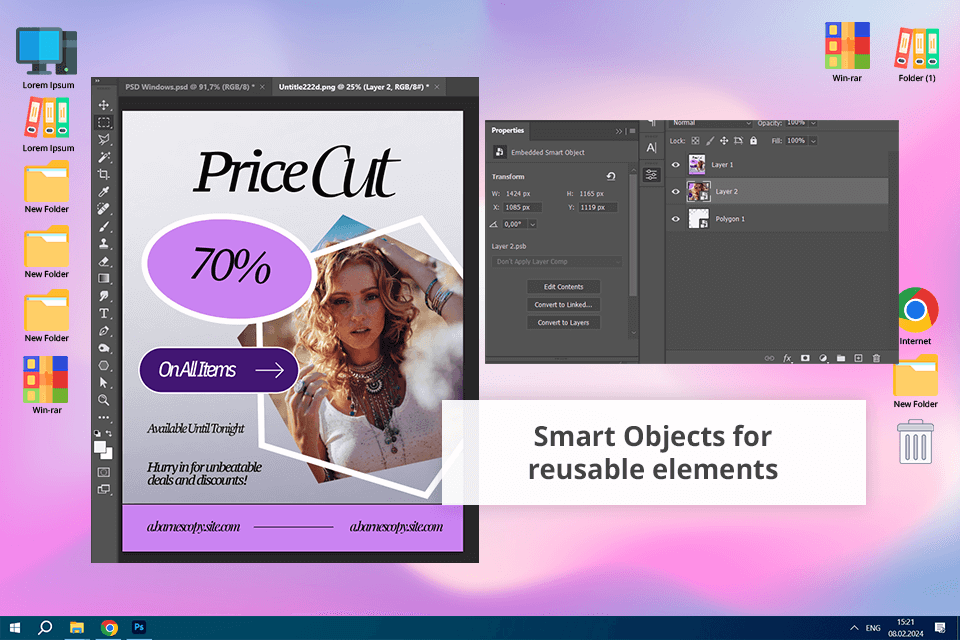The width and height of the screenshot is (960, 640).
Task: Click the foreground color swatch
Action: click(100, 447)
